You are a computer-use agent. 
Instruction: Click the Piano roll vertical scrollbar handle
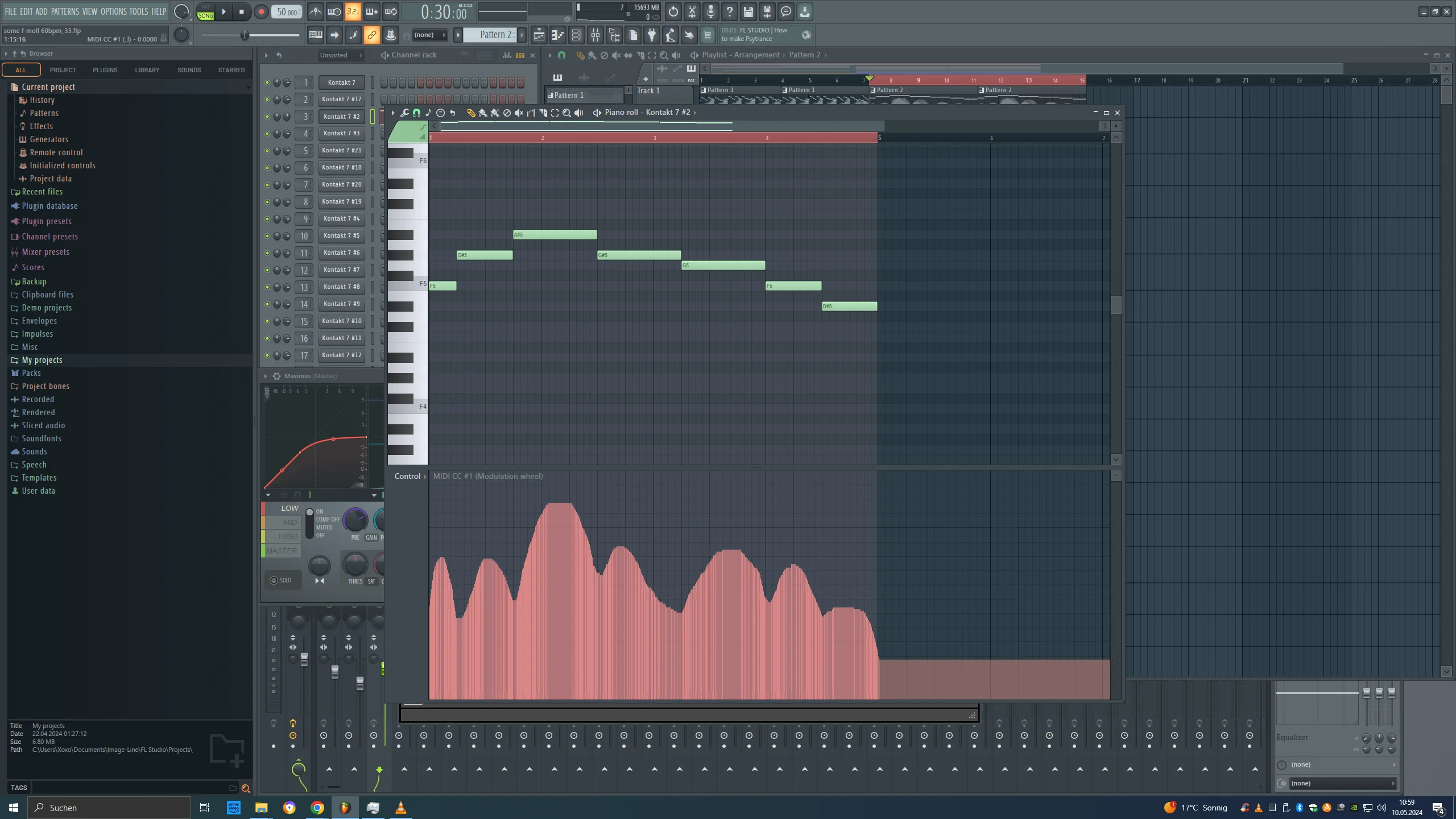[1116, 305]
